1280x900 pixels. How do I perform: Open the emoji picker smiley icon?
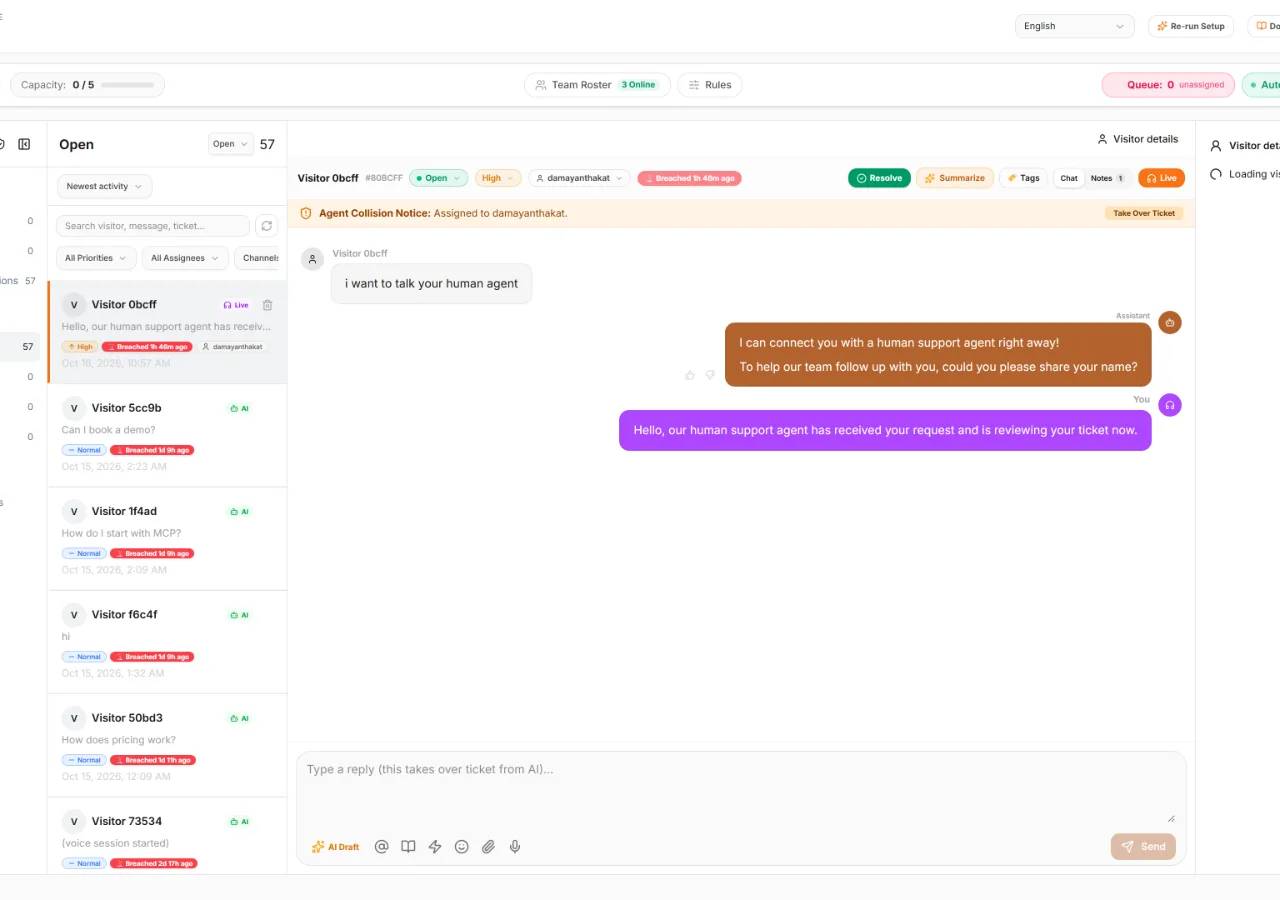(461, 846)
